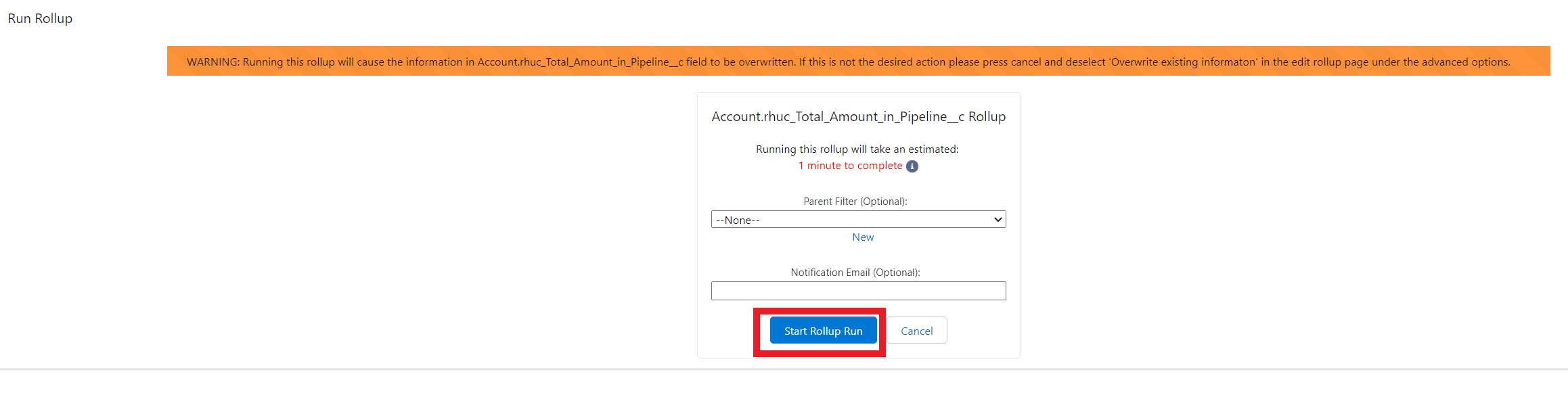1568x397 pixels.
Task: Click the New parent filter link
Action: 863,237
